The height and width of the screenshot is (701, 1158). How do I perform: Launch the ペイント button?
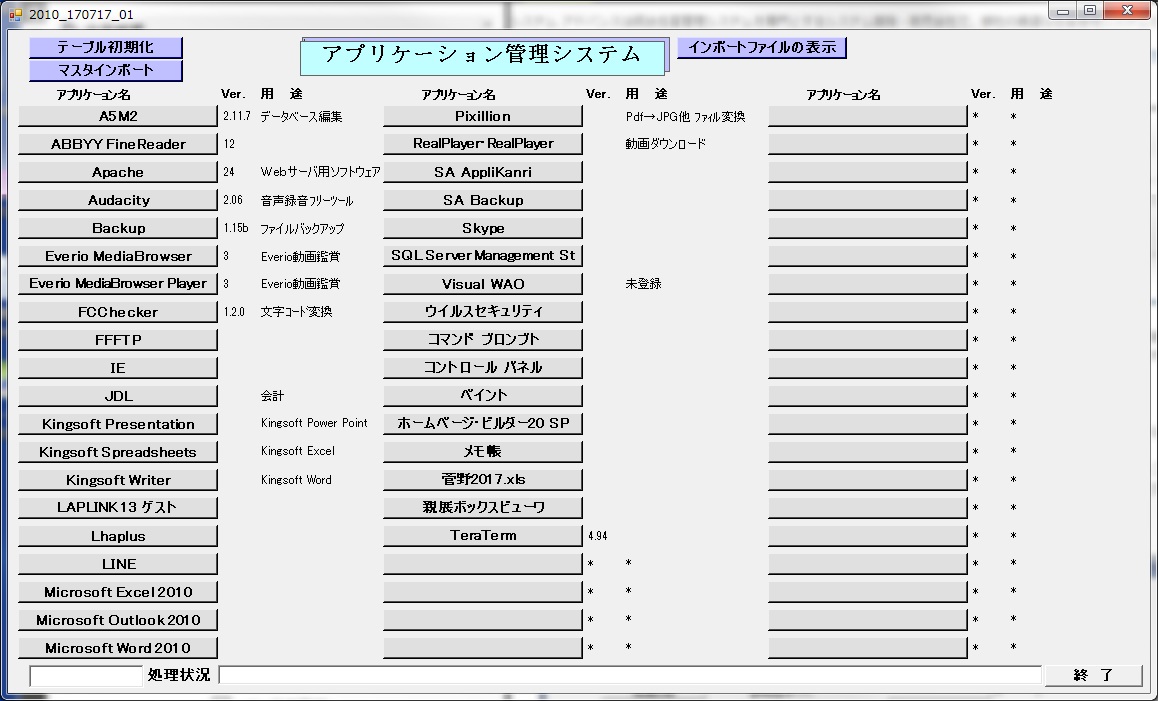(483, 396)
